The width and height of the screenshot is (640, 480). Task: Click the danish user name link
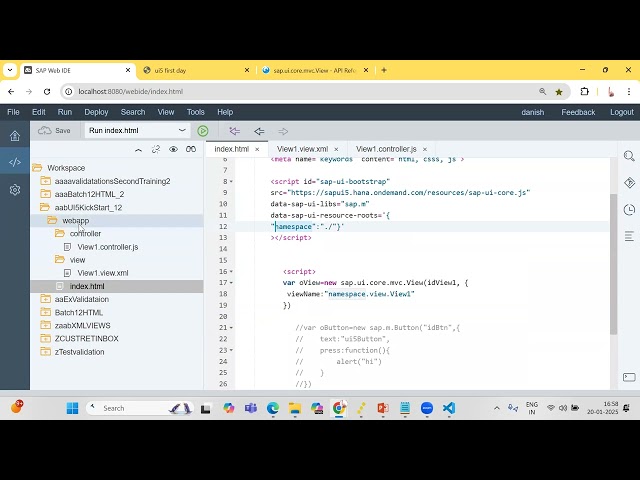point(533,112)
